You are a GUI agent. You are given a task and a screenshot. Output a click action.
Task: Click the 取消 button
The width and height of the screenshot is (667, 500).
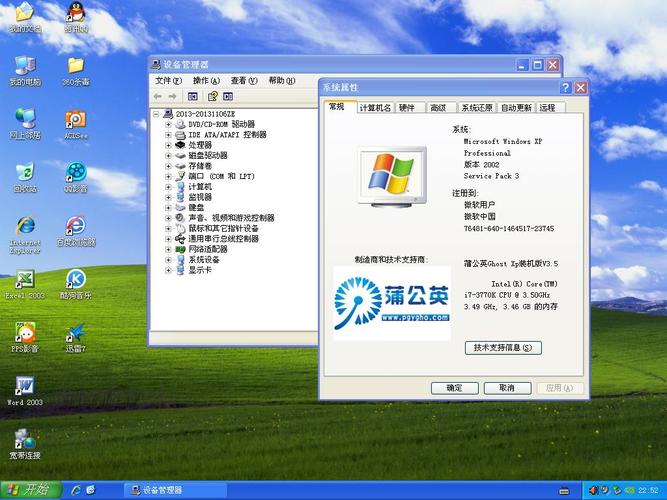(x=507, y=388)
